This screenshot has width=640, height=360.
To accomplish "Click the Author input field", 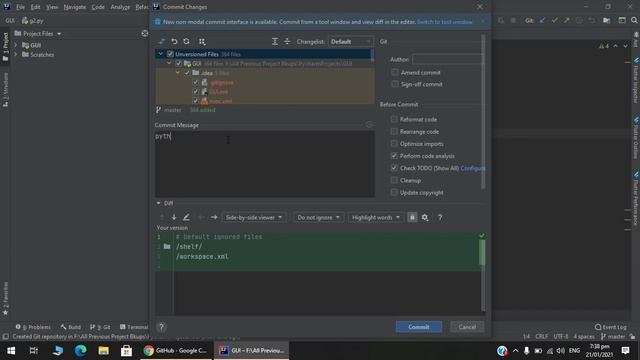I will 447,60.
